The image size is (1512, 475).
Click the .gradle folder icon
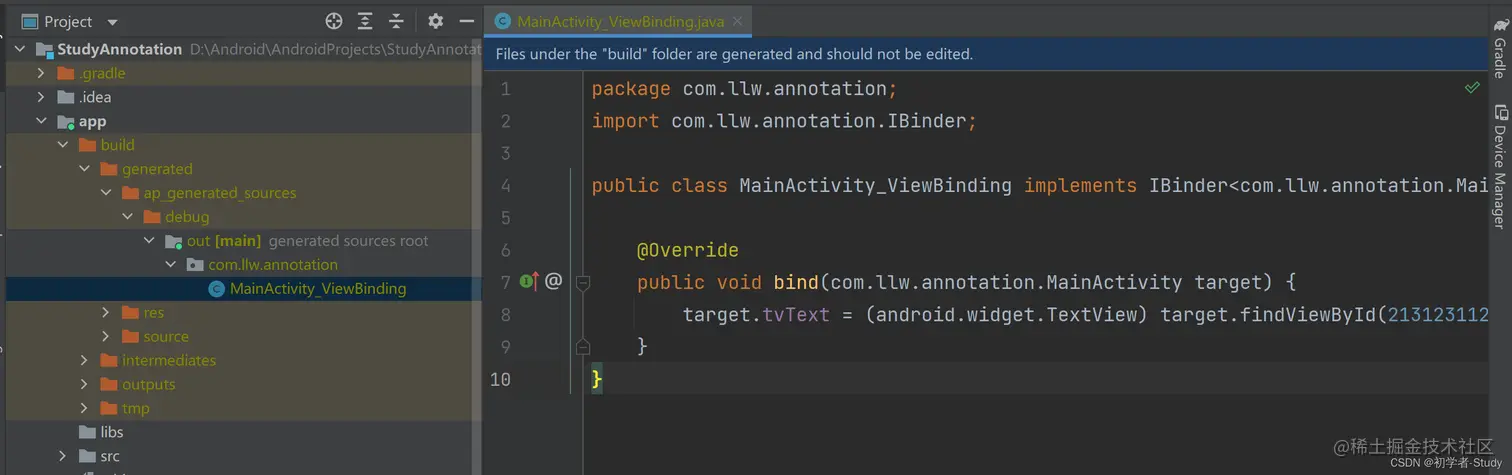tap(66, 73)
